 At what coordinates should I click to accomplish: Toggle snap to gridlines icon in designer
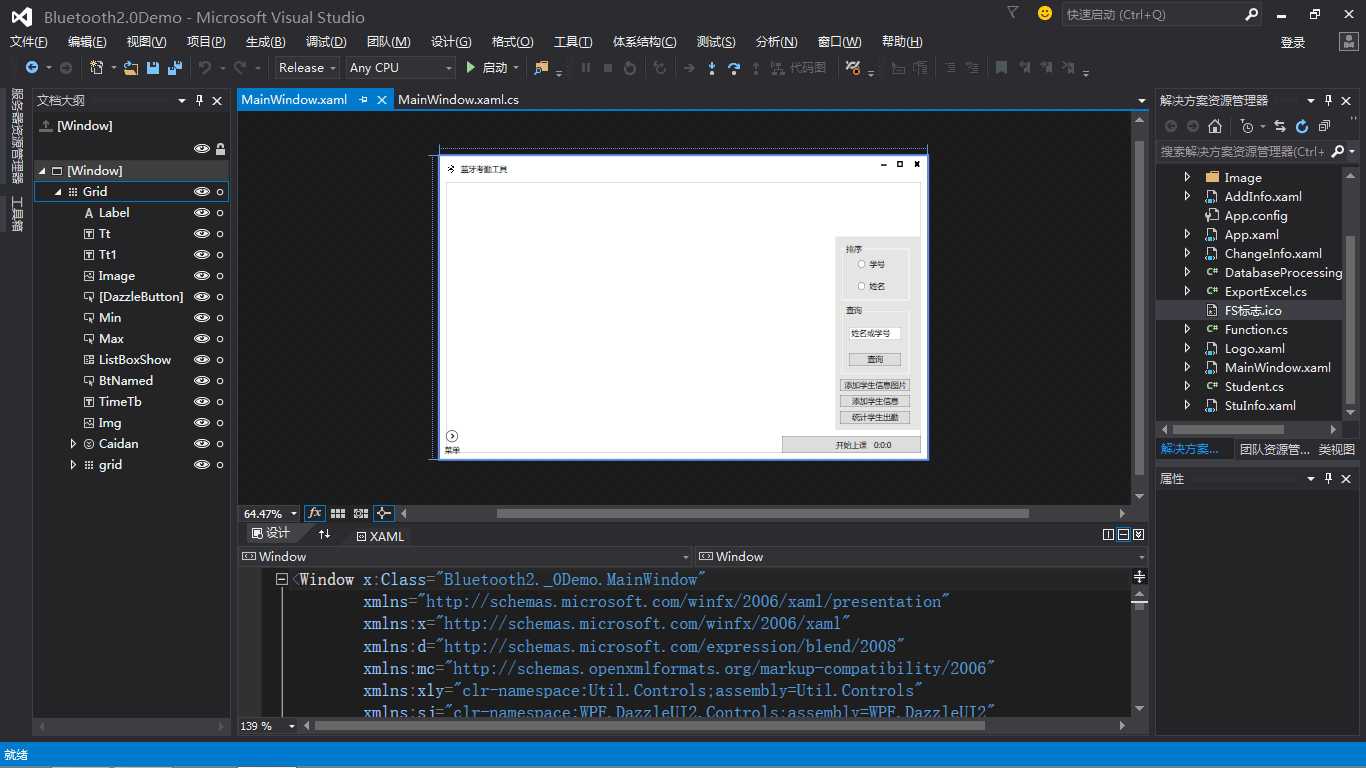[361, 513]
